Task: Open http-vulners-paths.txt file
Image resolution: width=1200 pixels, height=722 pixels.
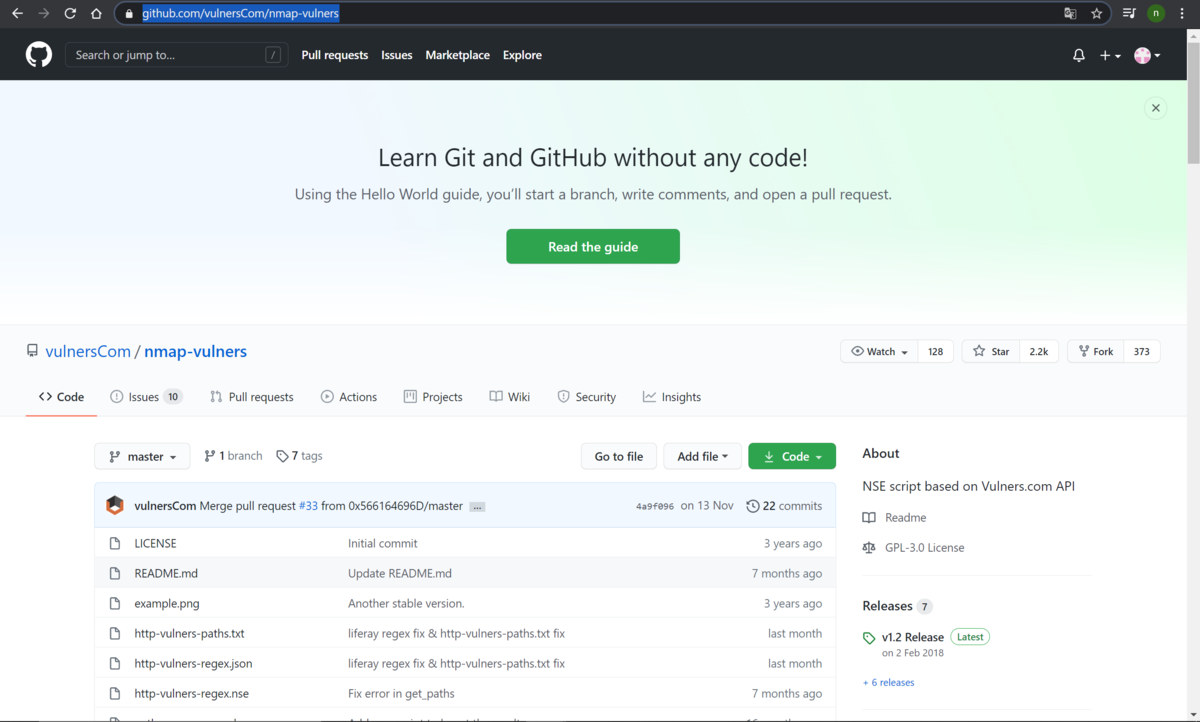Action: [189, 633]
